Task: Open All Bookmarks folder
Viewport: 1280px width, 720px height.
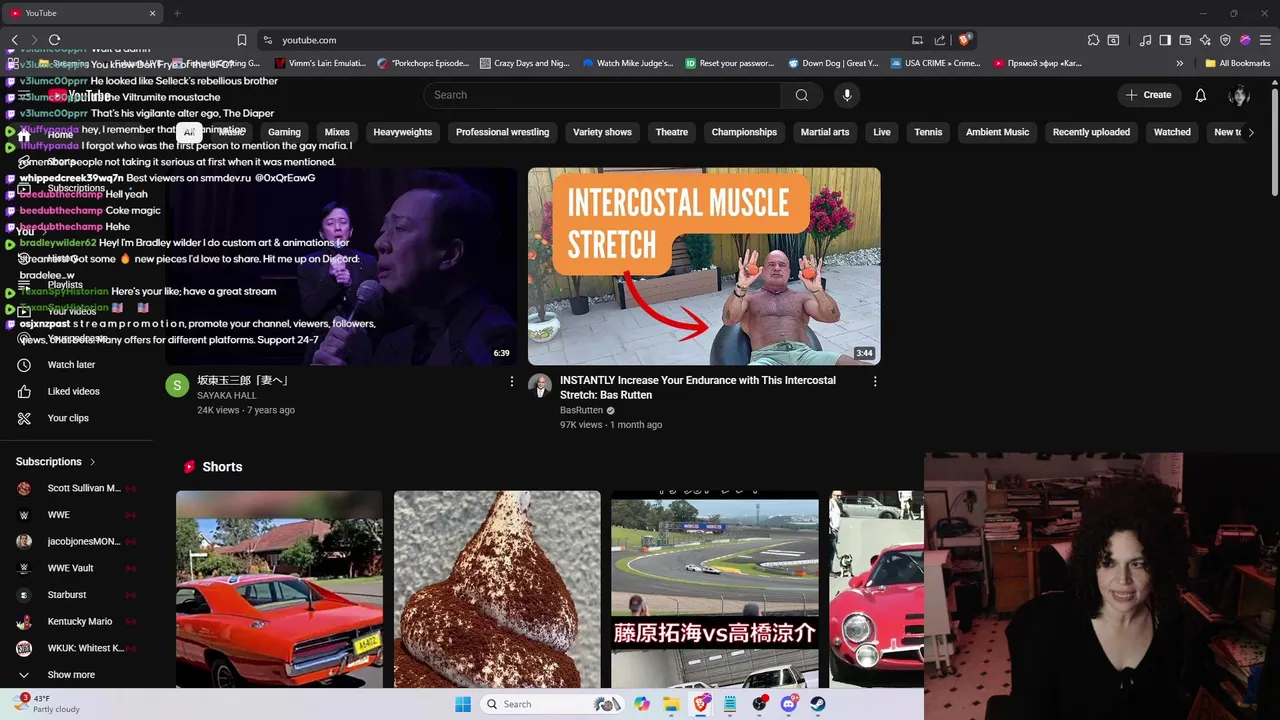Action: [x=1238, y=63]
